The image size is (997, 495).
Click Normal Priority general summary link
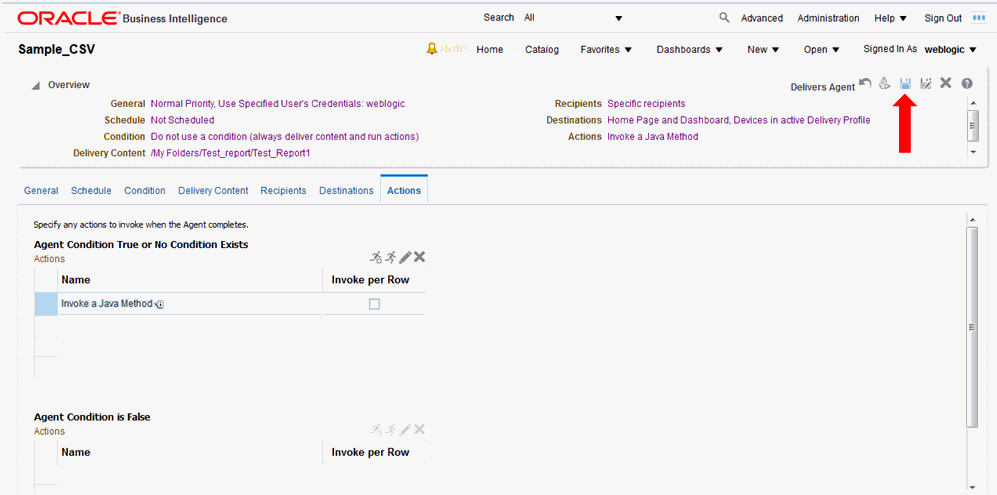(x=277, y=104)
